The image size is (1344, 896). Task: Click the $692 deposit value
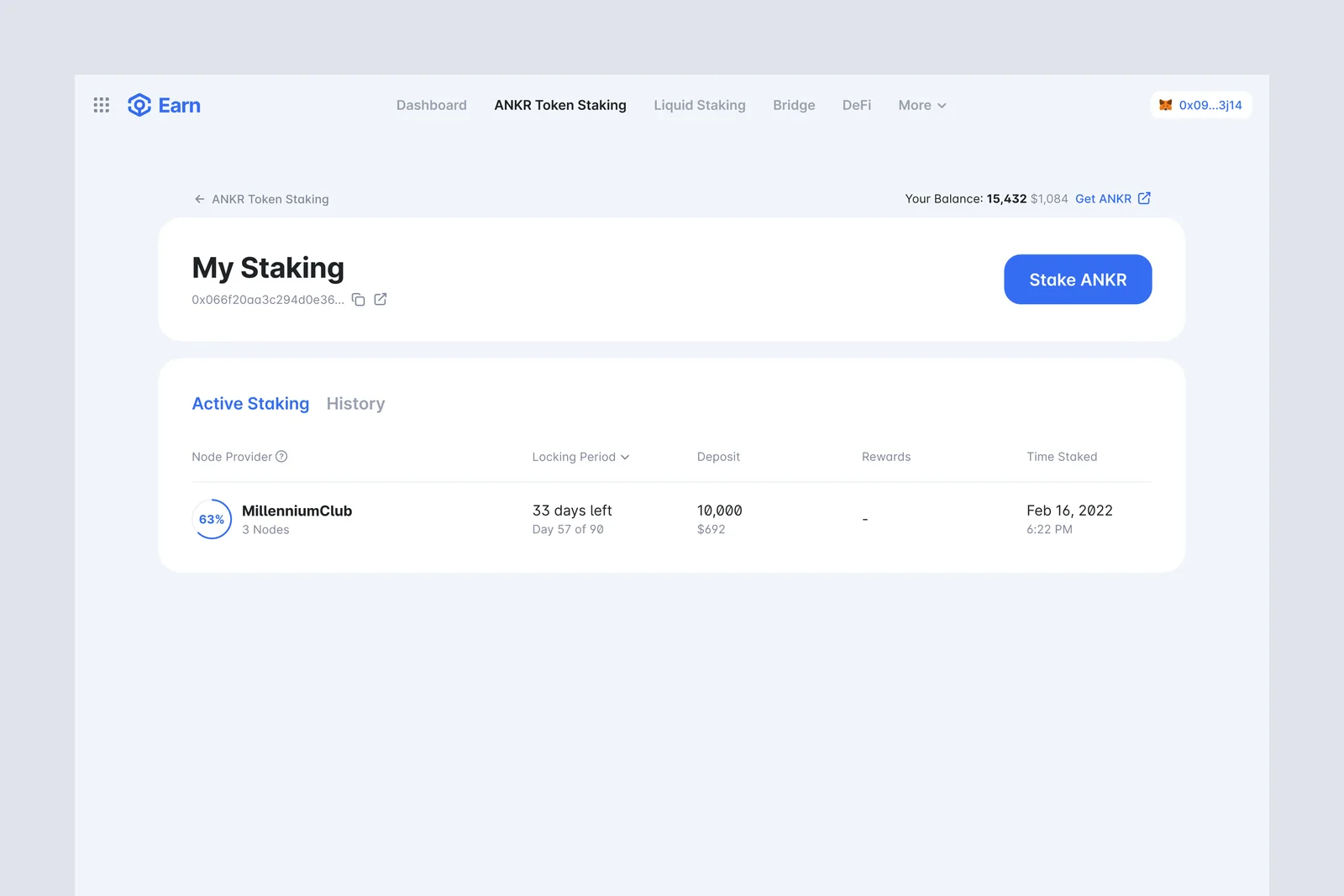[711, 530]
